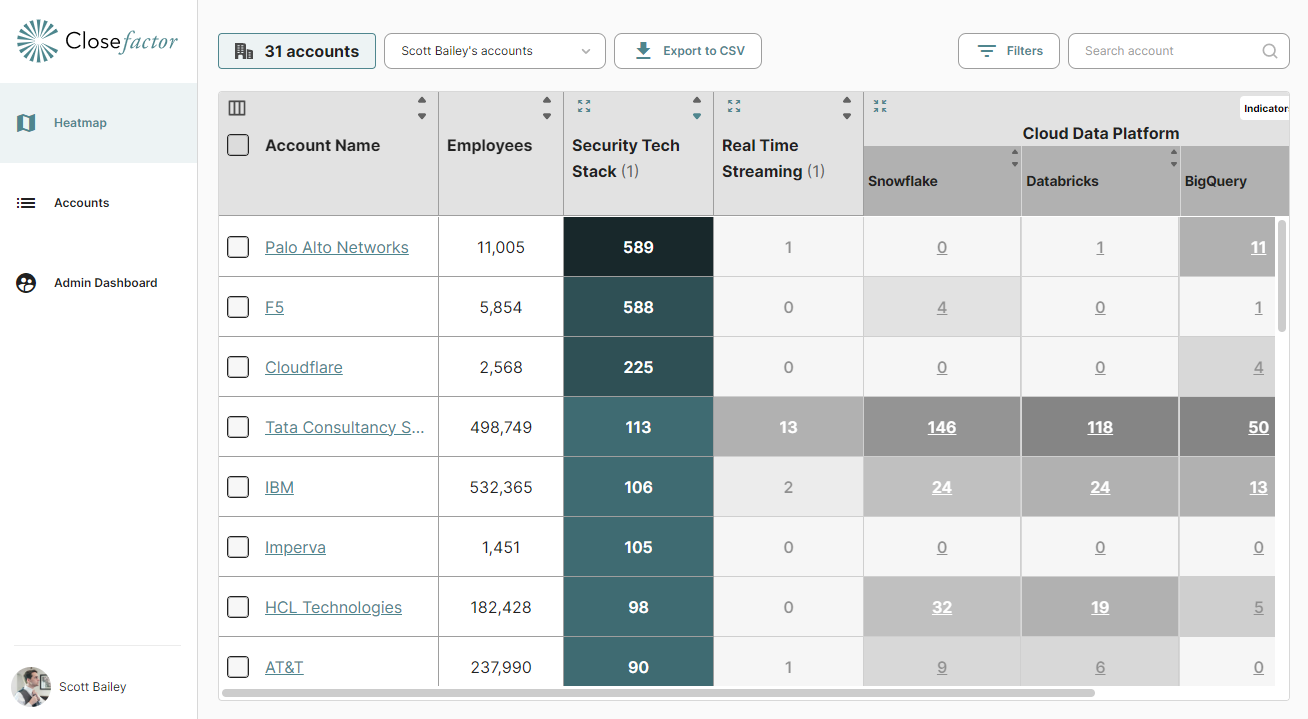Click the Closefactor starburst logo
The width and height of the screenshot is (1308, 719).
coord(38,41)
